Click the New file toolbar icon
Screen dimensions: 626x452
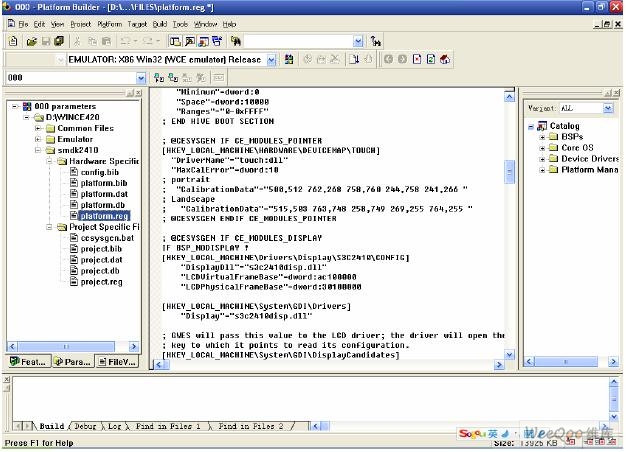point(12,41)
